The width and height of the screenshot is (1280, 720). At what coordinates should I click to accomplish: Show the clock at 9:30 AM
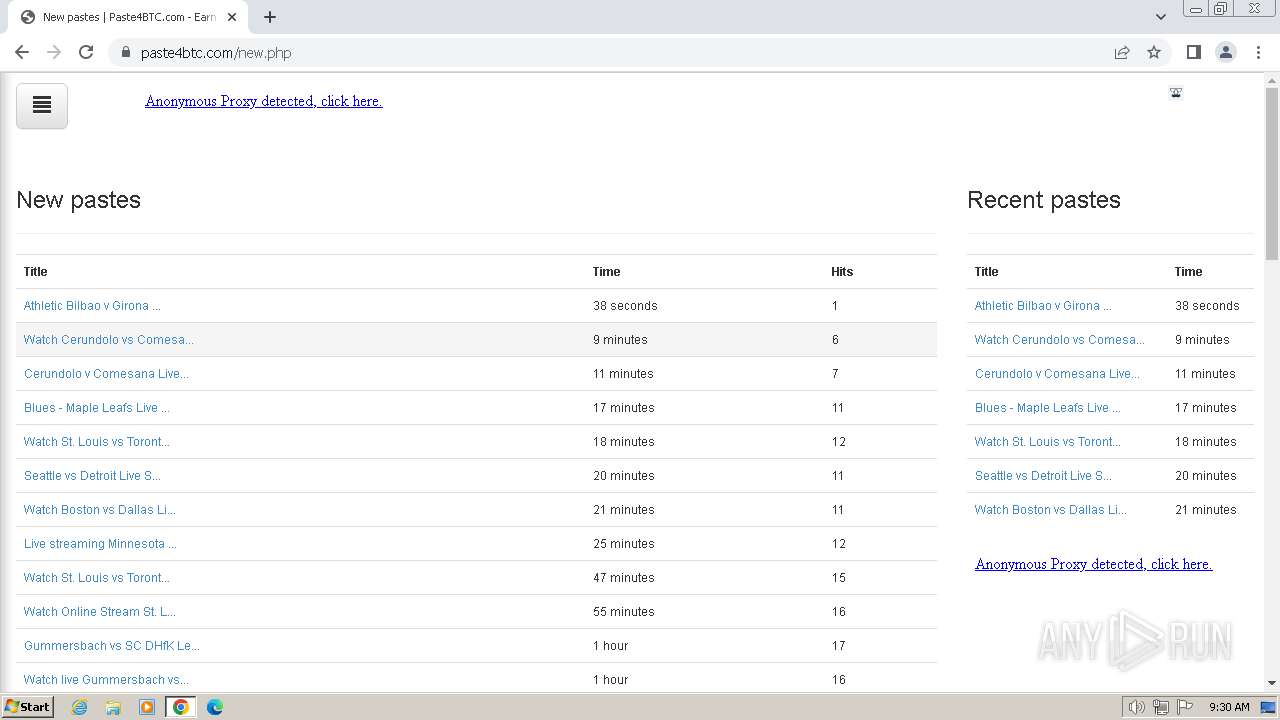click(1229, 707)
